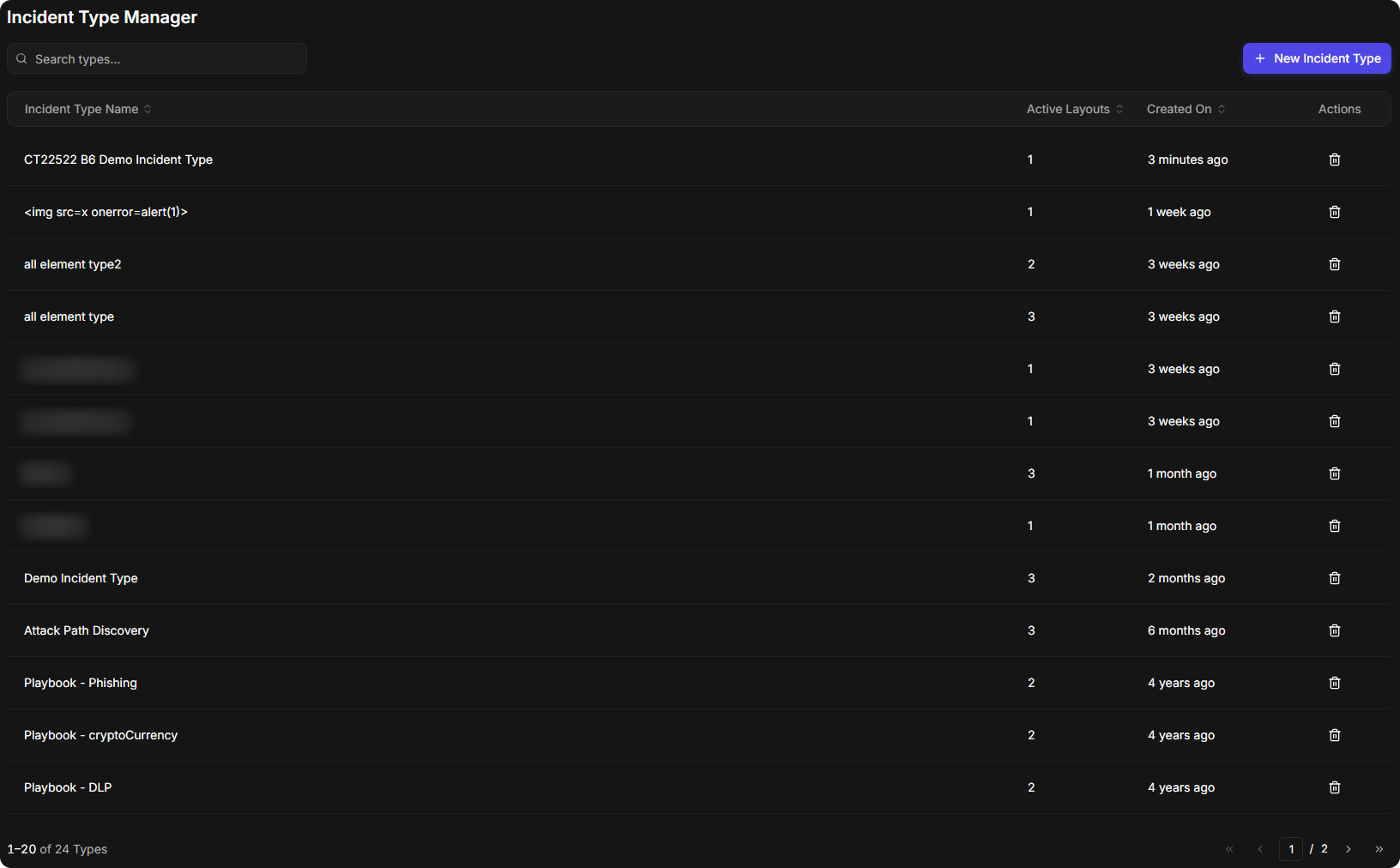This screenshot has height=868, width=1400.
Task: Edit the current page number box
Action: coord(1291,849)
